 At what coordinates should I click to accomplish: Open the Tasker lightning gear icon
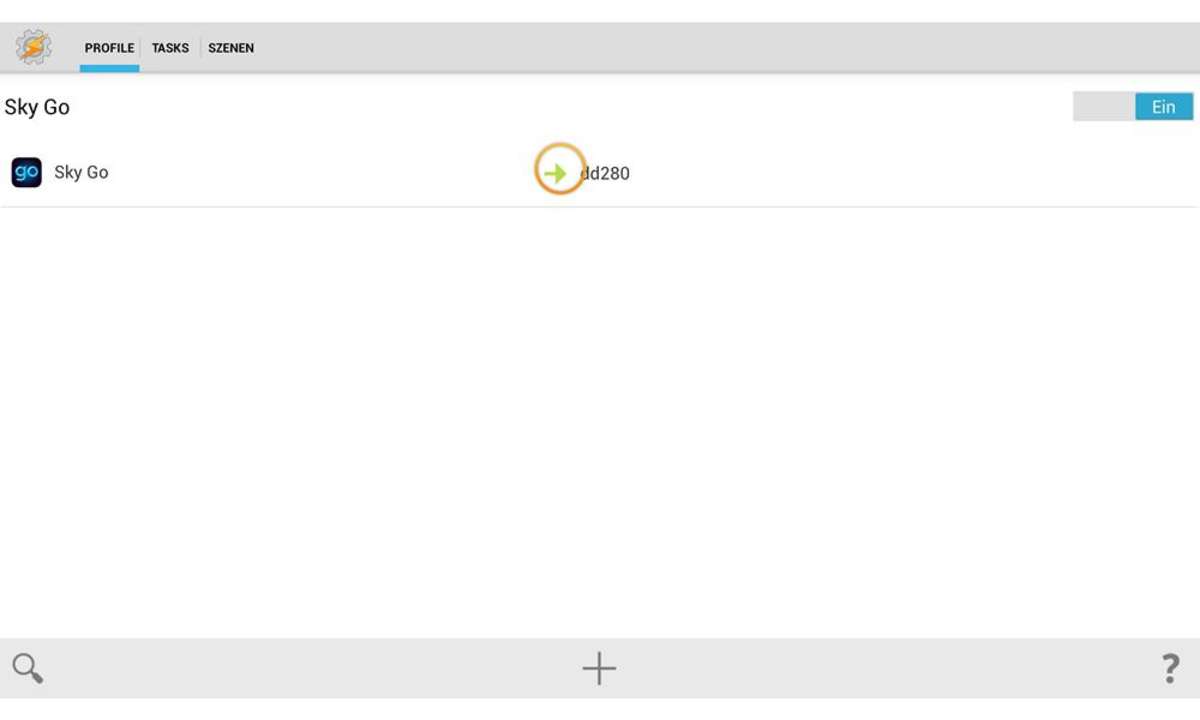(33, 47)
